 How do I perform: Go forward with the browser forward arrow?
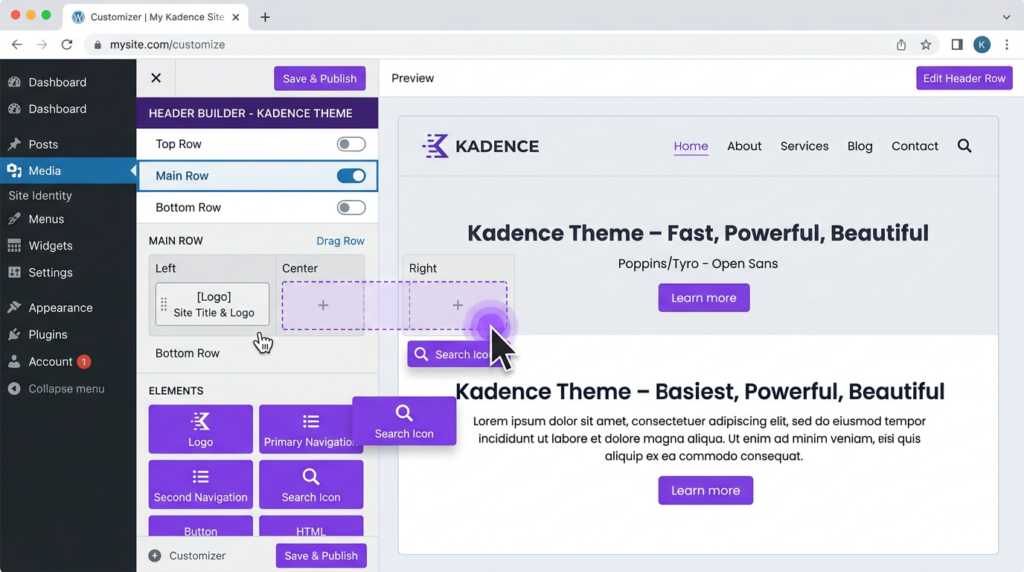coord(42,44)
